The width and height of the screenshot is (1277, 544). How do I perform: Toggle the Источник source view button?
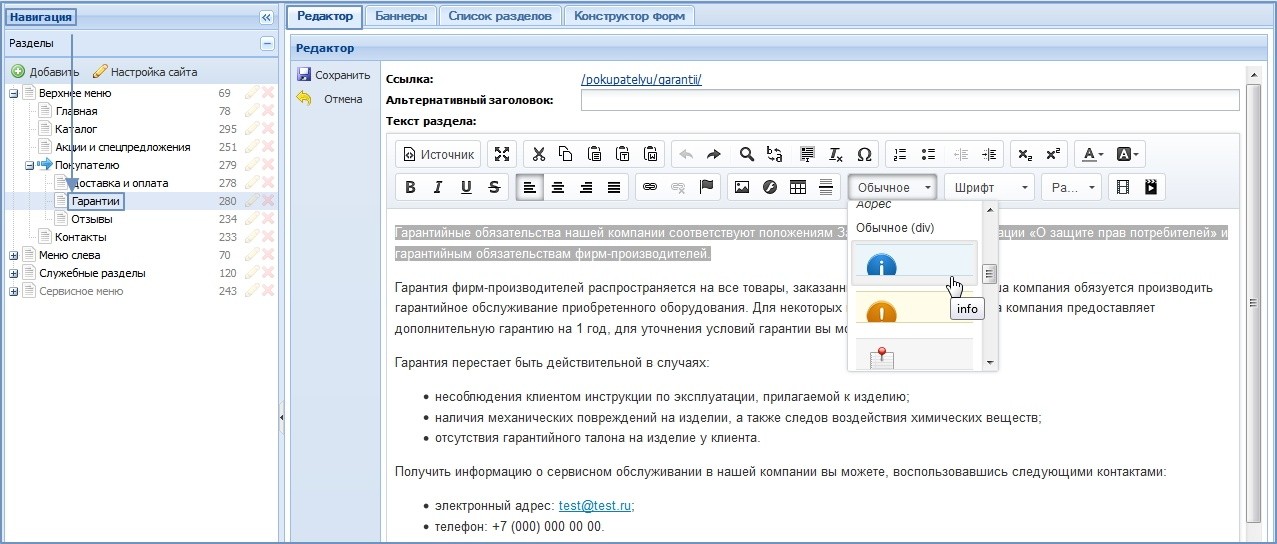[438, 154]
